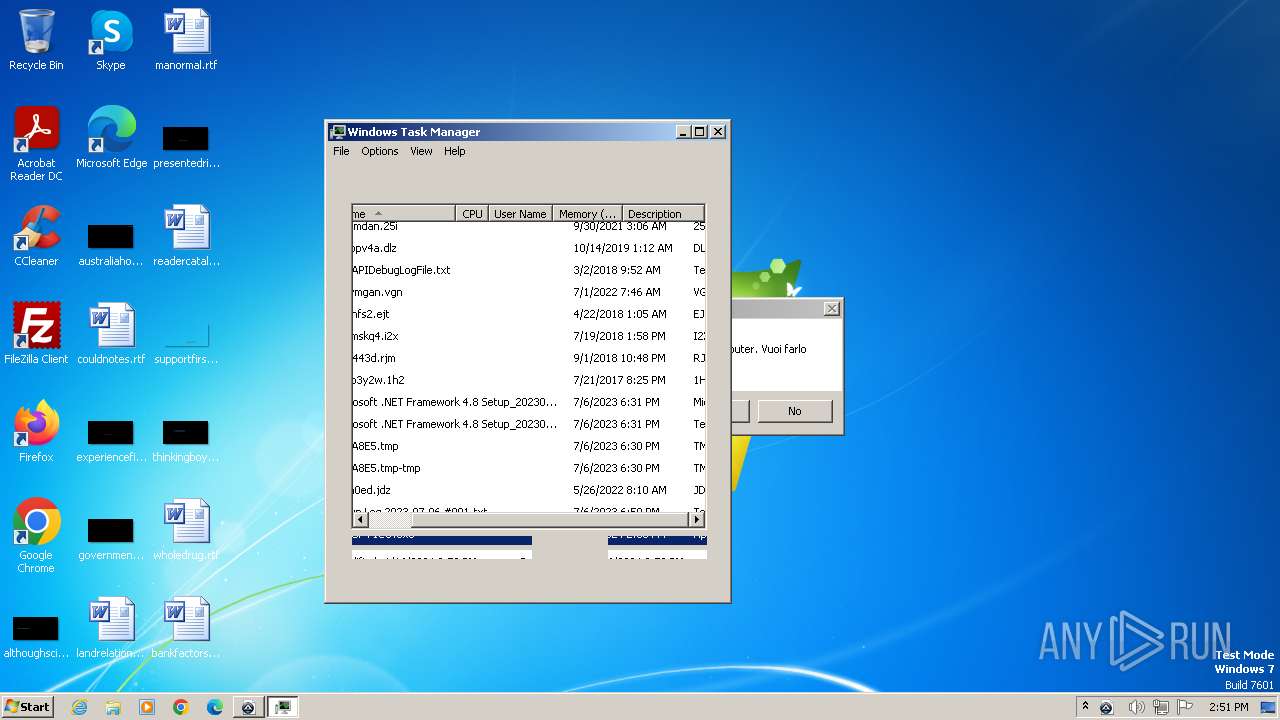Launch CCleaner from the desktop

point(36,236)
